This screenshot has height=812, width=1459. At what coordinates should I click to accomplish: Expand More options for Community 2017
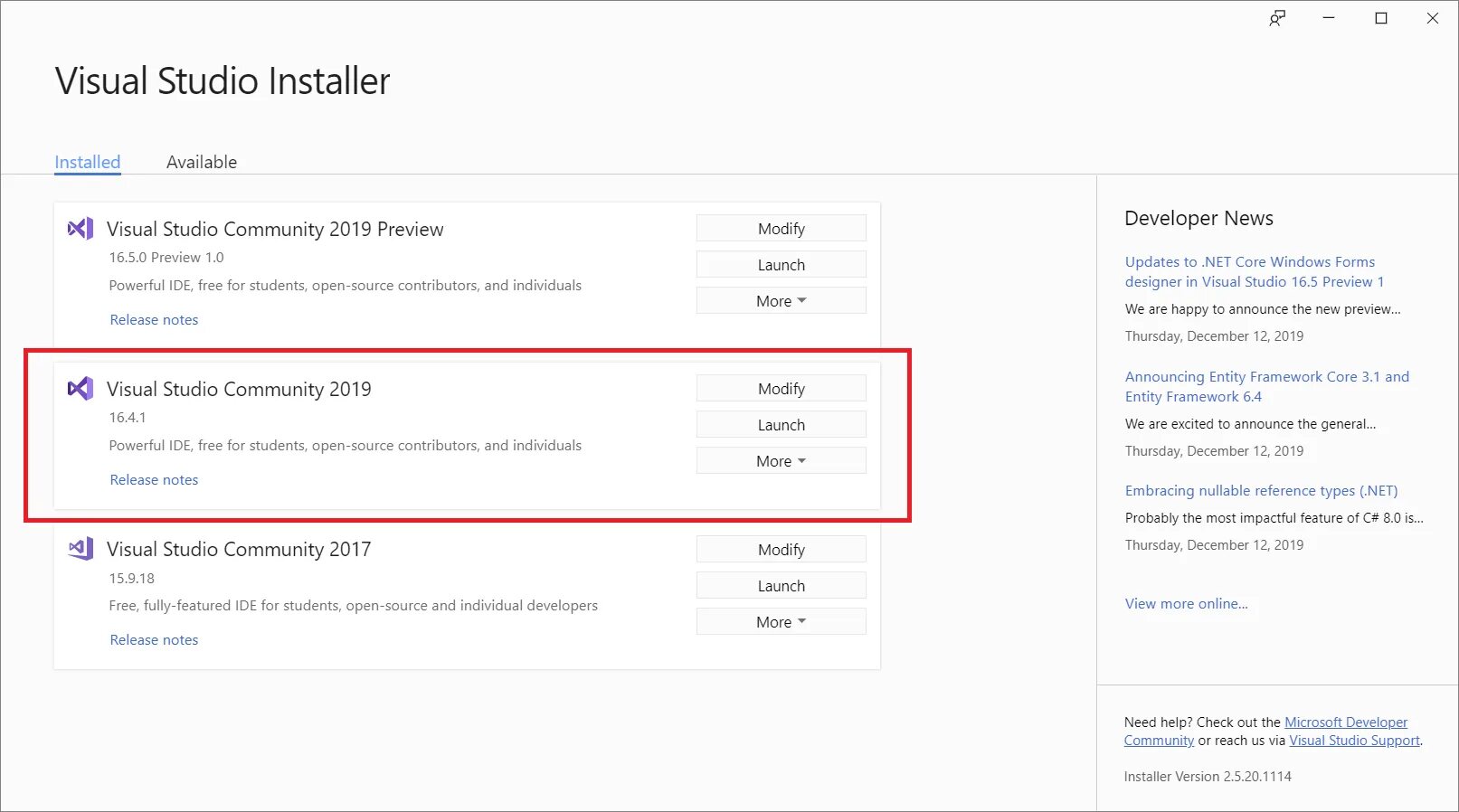point(782,622)
